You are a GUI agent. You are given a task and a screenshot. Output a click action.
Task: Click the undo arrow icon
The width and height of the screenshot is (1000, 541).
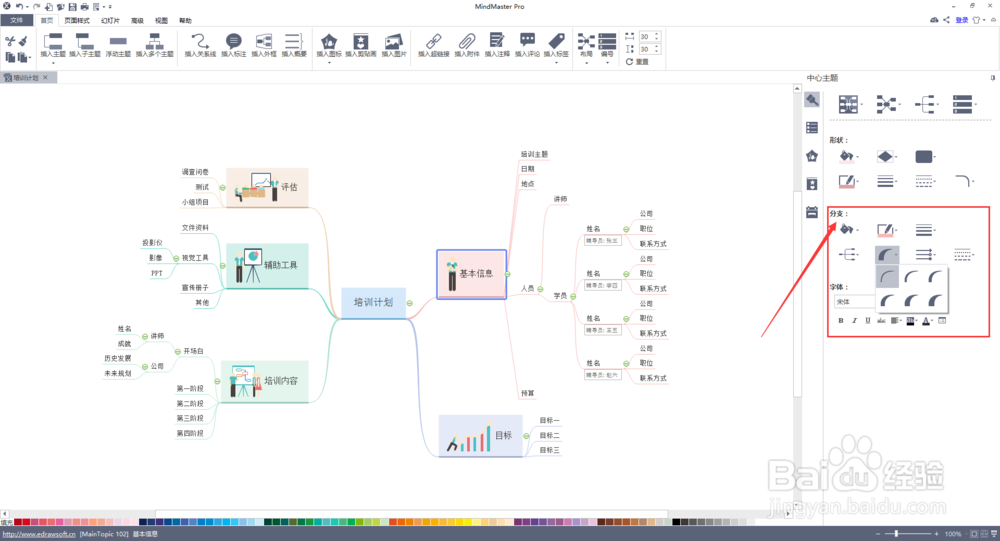coord(19,6)
